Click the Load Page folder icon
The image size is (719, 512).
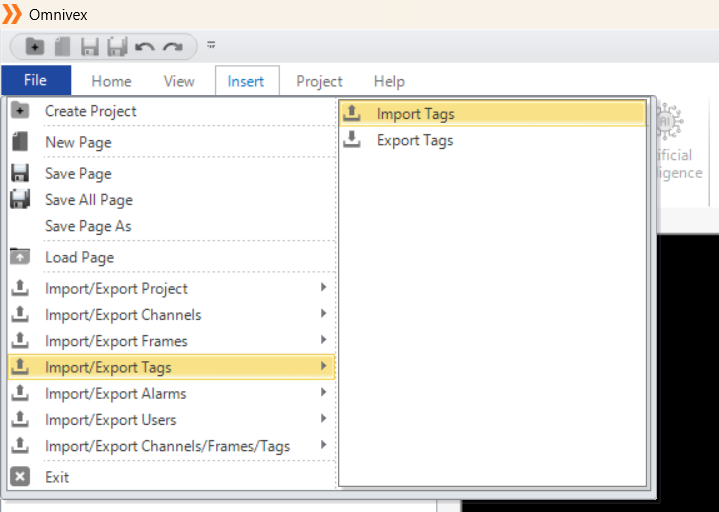point(20,257)
